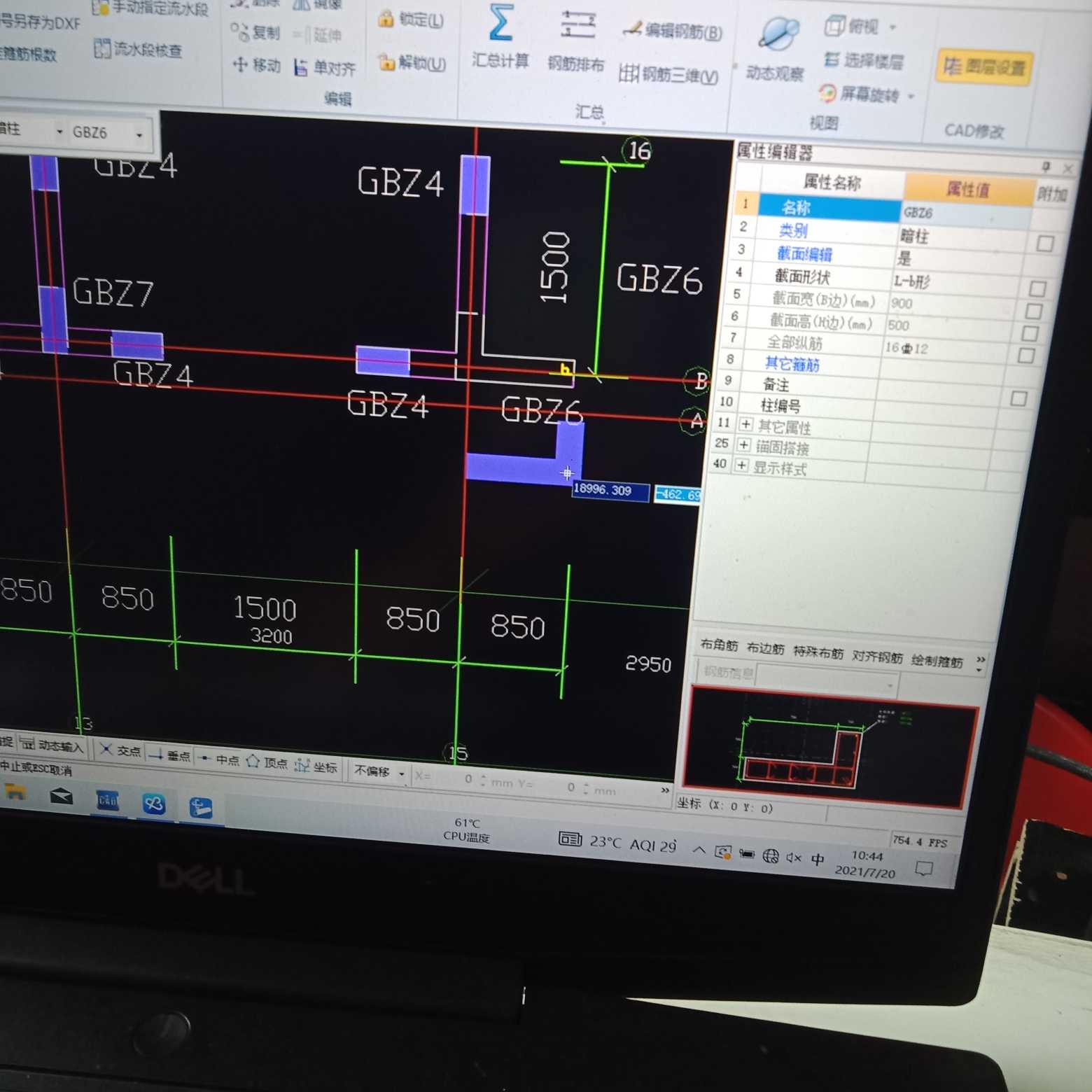
Task: Select the 复制 copy tool
Action: [x=255, y=31]
